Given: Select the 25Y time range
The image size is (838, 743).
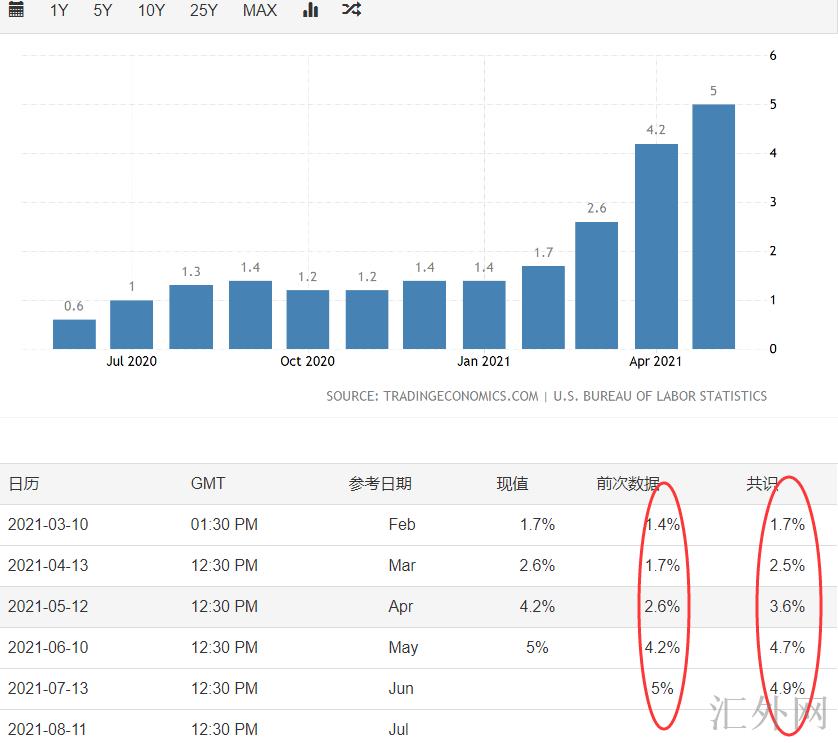Looking at the screenshot, I should pyautogui.click(x=203, y=10).
